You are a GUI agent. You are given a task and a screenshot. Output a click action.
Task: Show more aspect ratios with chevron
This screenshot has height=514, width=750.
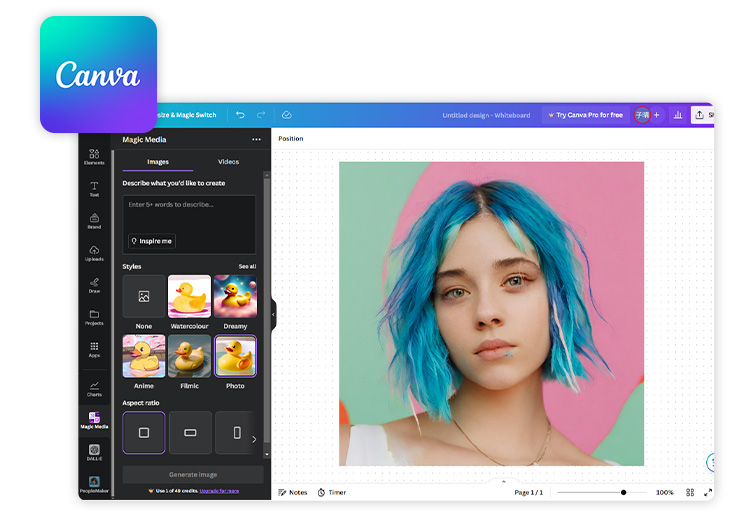[254, 439]
